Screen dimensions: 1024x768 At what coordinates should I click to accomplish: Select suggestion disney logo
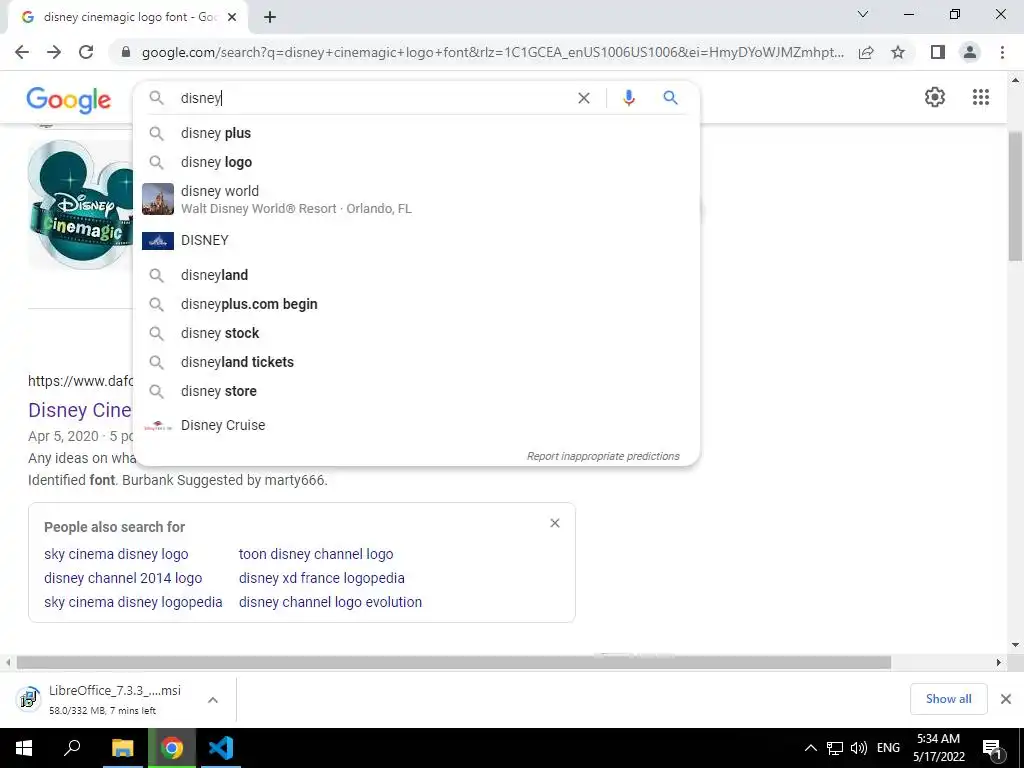[x=417, y=162]
